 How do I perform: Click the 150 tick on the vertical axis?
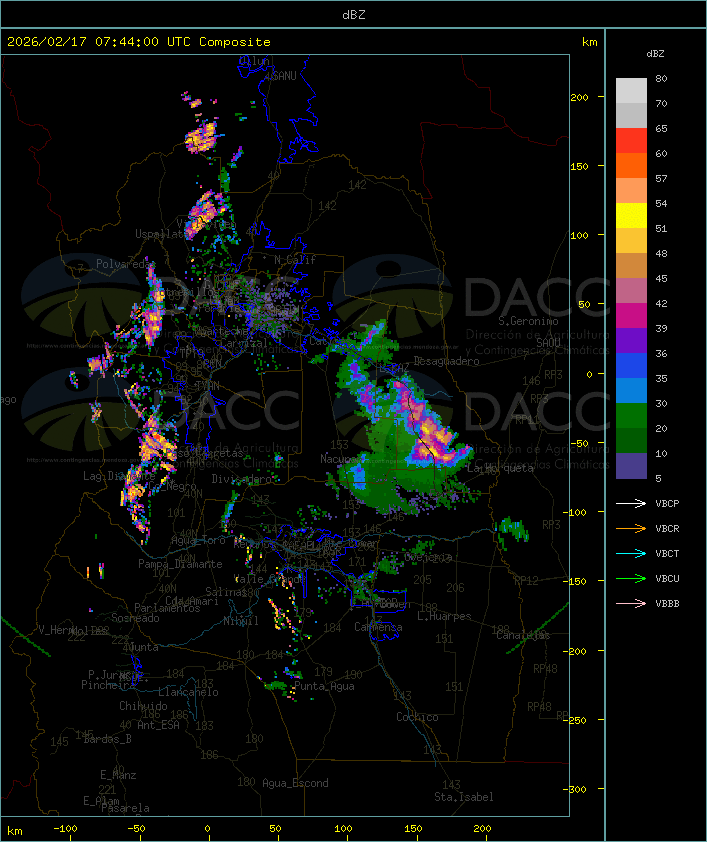click(579, 166)
